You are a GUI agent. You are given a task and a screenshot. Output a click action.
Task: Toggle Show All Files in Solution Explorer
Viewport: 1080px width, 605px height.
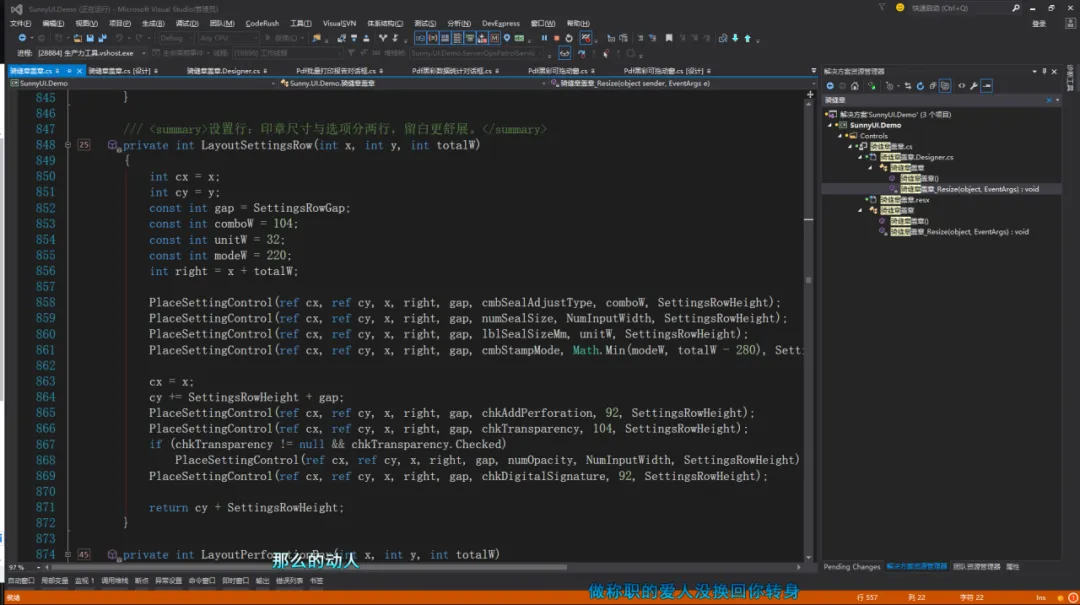945,86
